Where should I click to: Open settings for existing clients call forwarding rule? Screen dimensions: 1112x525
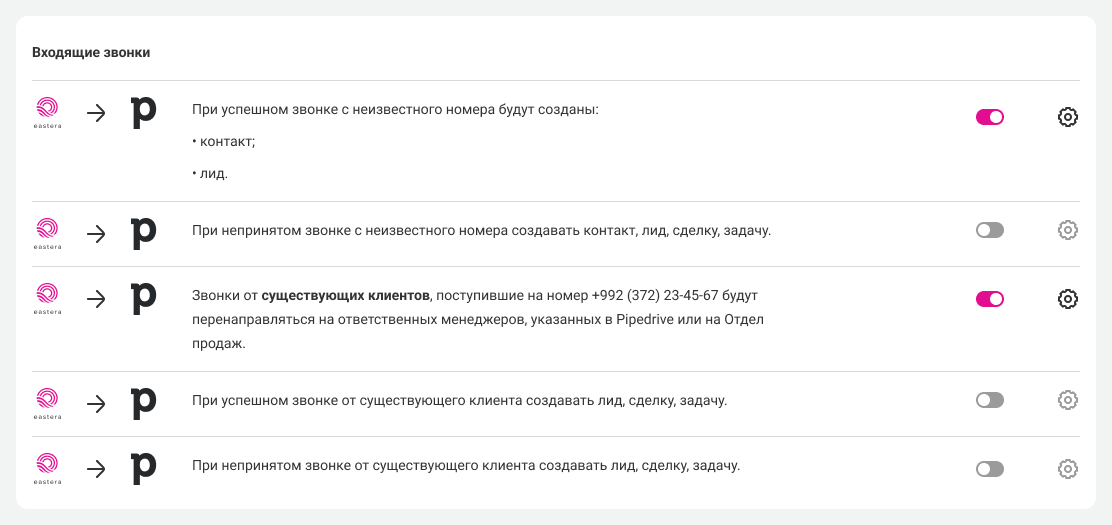point(1067,298)
